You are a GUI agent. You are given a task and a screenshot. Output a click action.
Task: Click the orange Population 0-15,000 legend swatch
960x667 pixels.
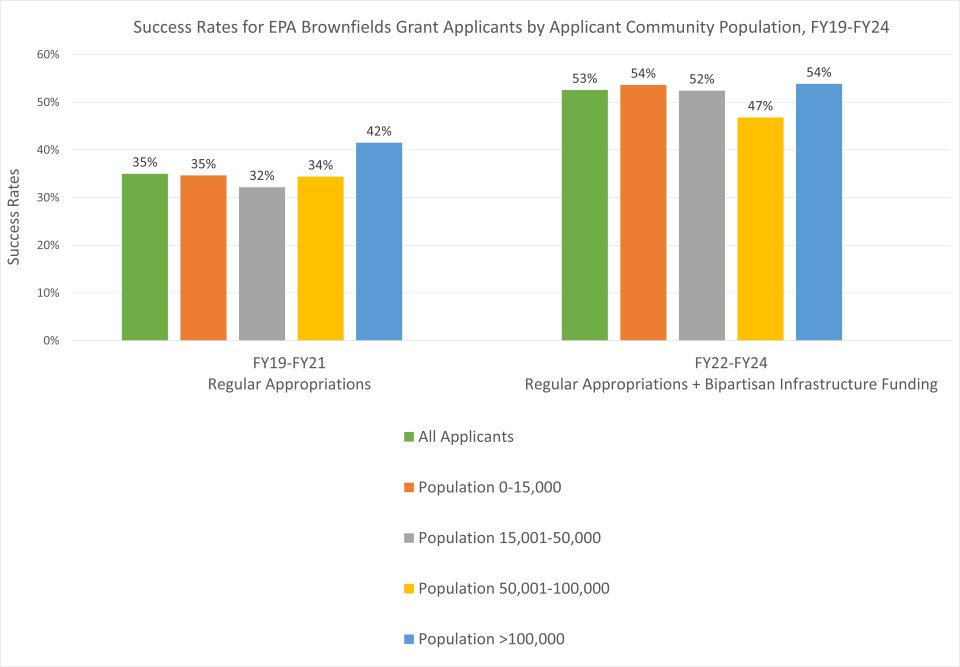[408, 487]
